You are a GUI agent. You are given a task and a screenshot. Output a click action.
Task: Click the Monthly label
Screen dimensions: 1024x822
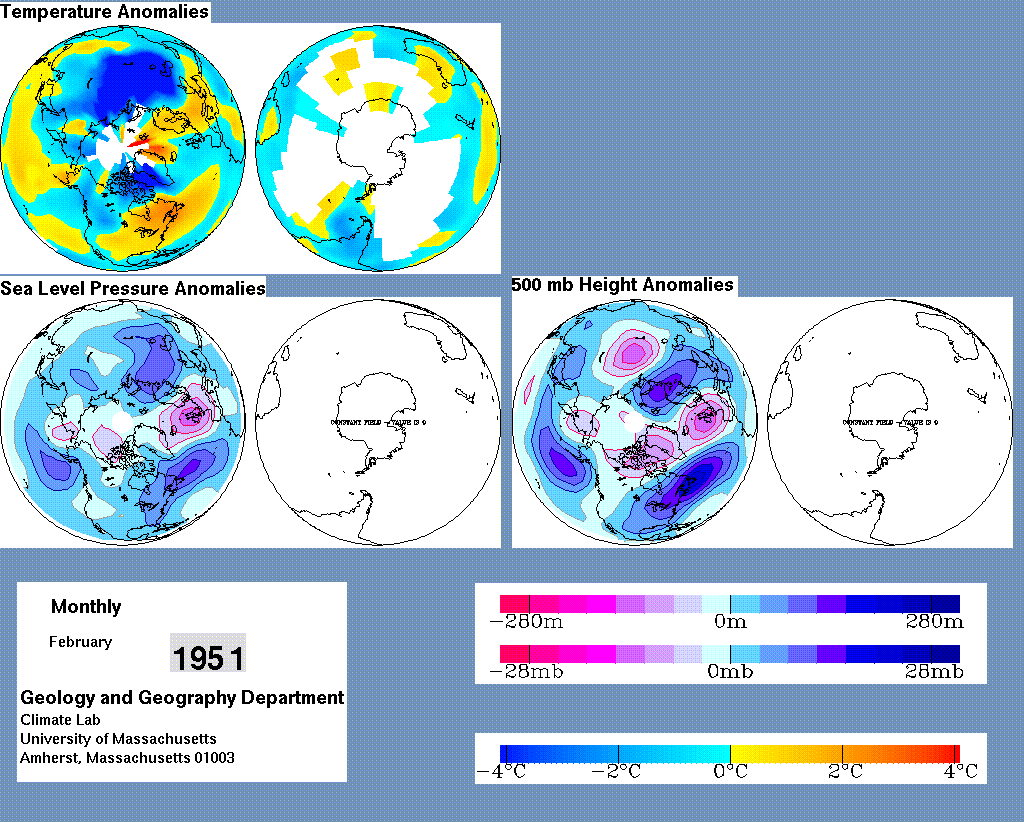point(86,607)
